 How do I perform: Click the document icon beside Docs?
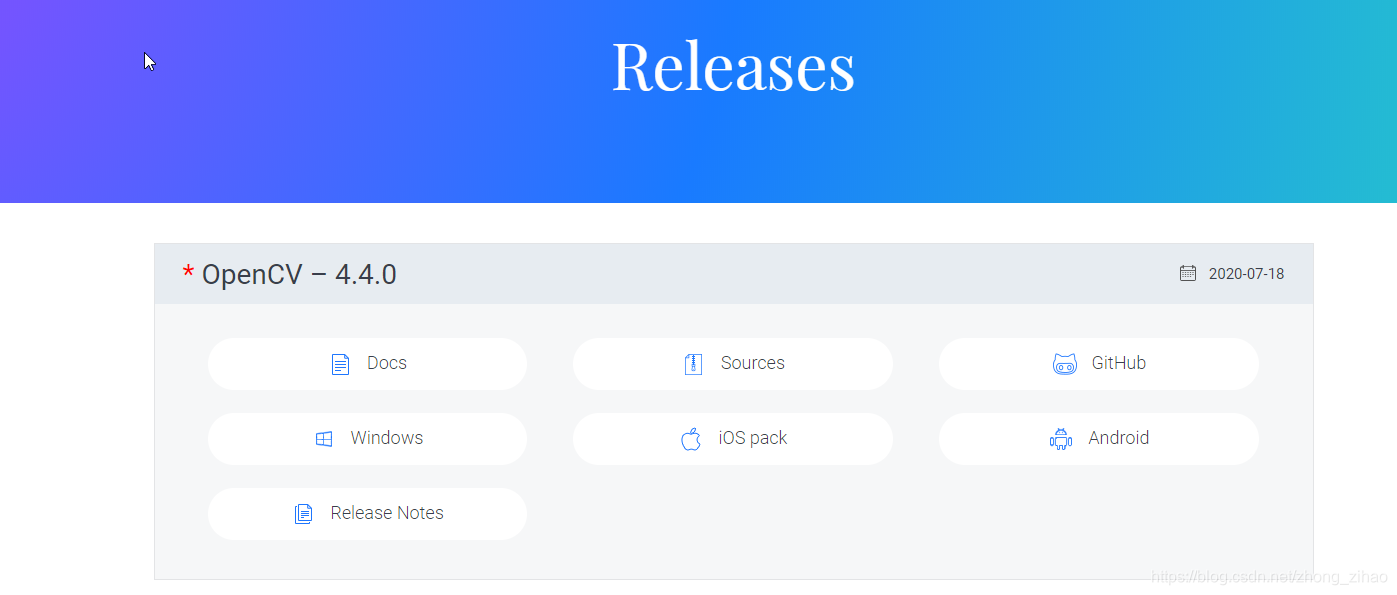(340, 364)
